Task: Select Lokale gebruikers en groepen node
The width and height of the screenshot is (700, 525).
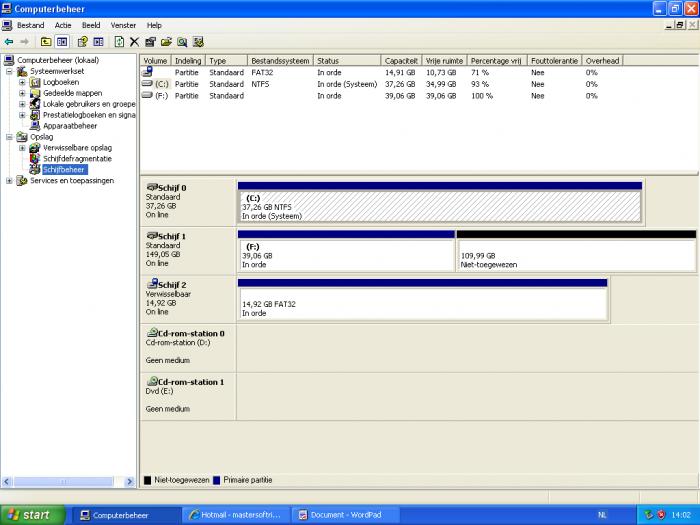Action: pos(89,104)
